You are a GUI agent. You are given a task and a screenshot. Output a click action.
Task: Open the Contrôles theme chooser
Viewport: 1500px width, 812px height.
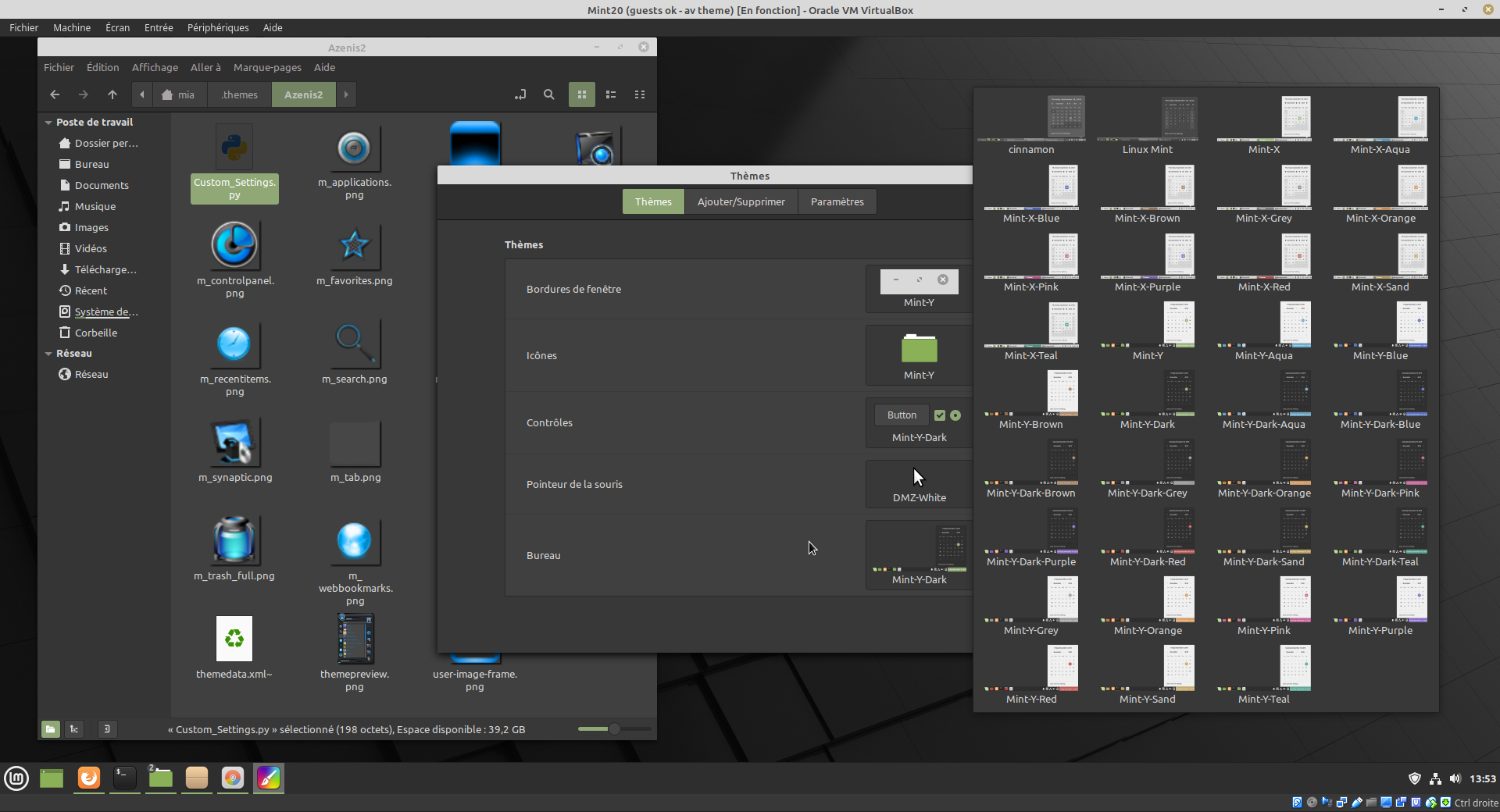point(920,422)
